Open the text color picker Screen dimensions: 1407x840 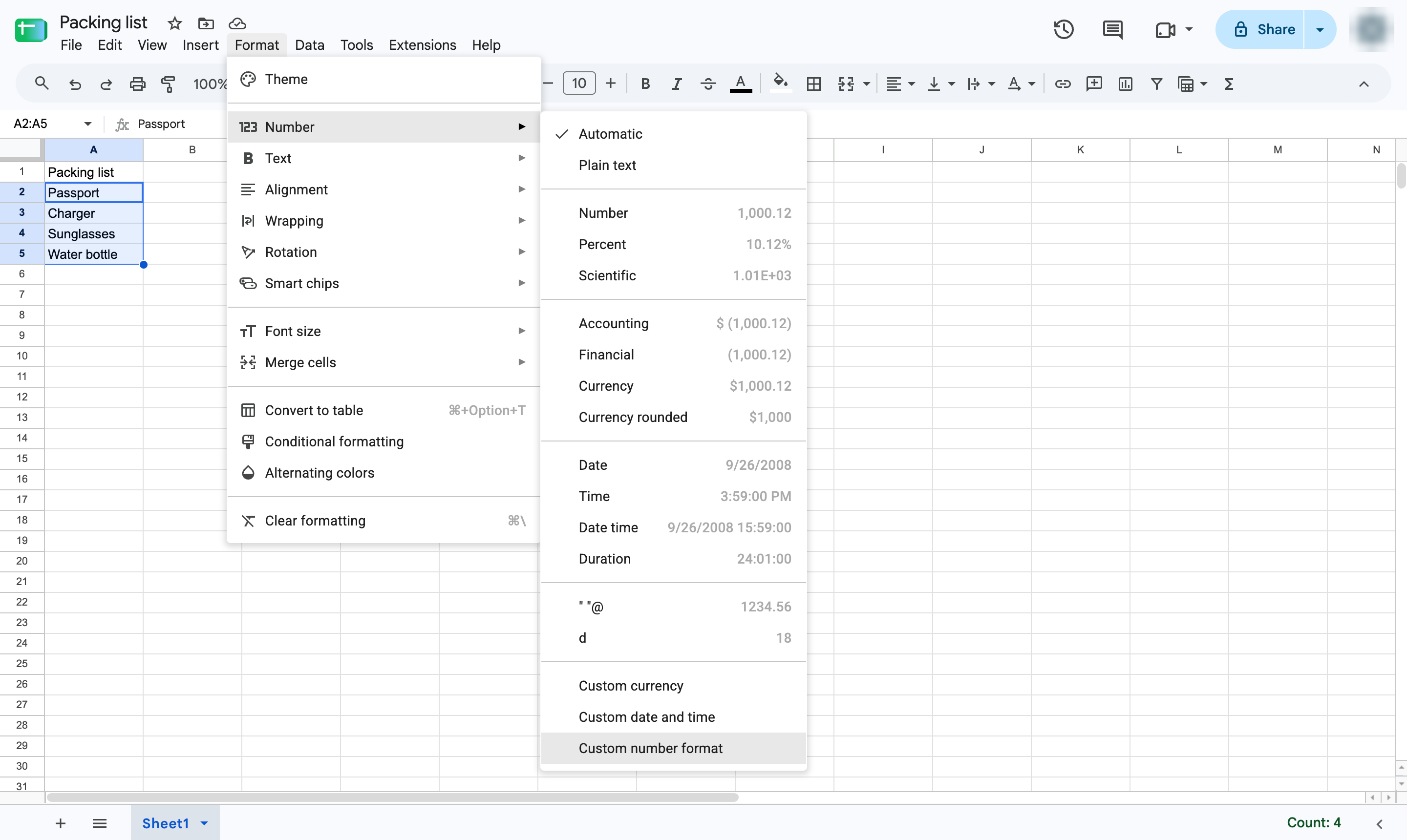(x=741, y=84)
